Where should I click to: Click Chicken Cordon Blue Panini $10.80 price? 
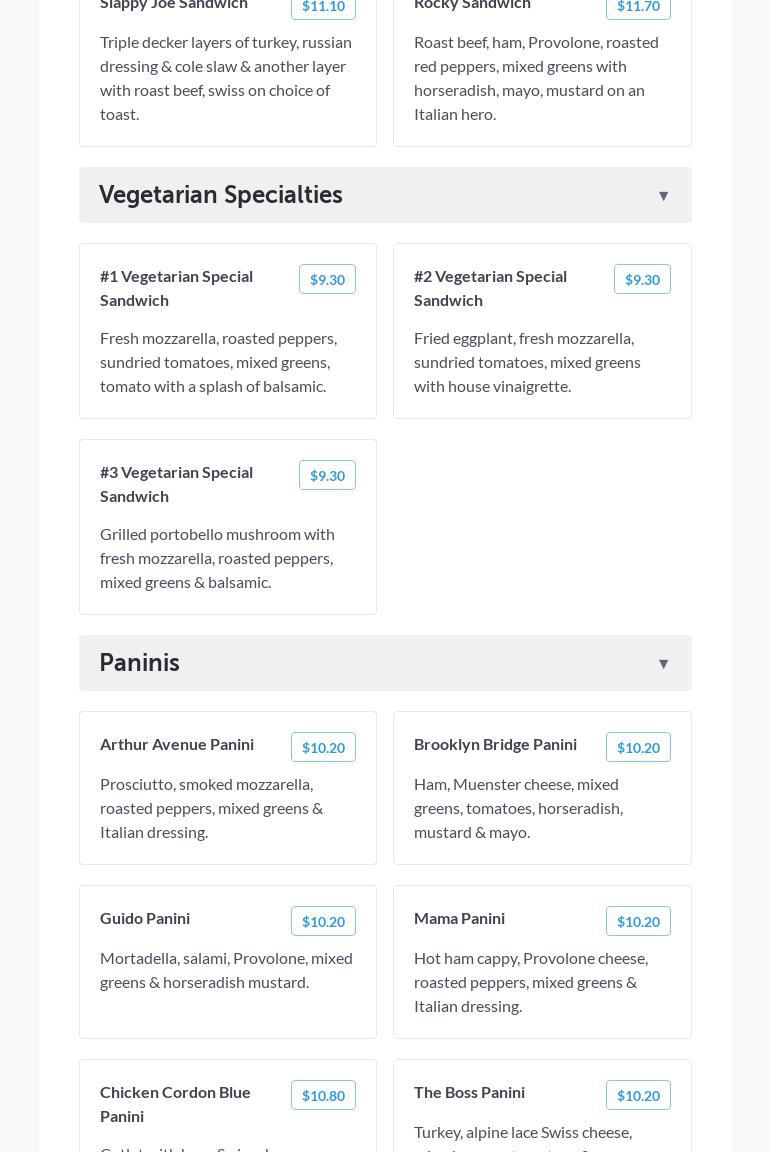tap(323, 1096)
